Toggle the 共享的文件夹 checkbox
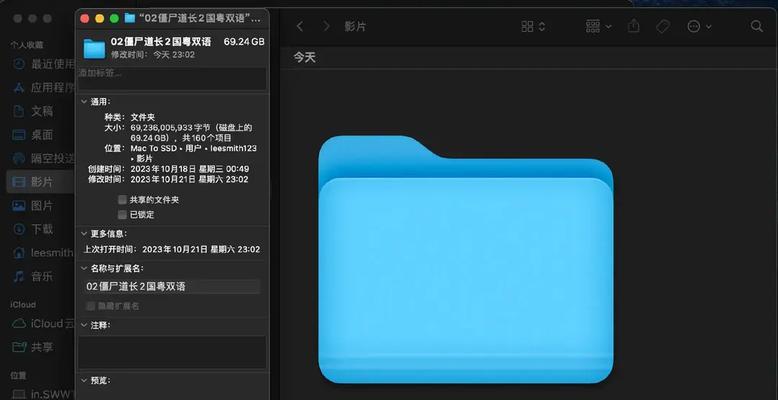778x400 pixels. (122, 200)
